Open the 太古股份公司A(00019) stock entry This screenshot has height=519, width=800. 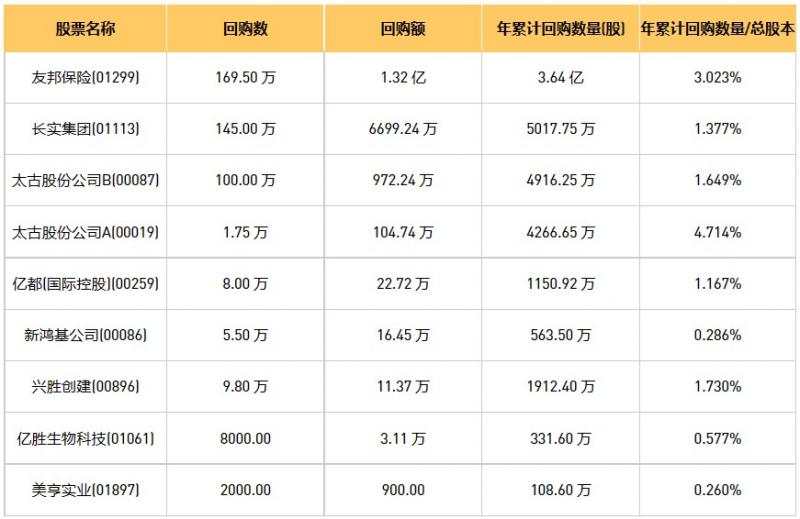85,232
